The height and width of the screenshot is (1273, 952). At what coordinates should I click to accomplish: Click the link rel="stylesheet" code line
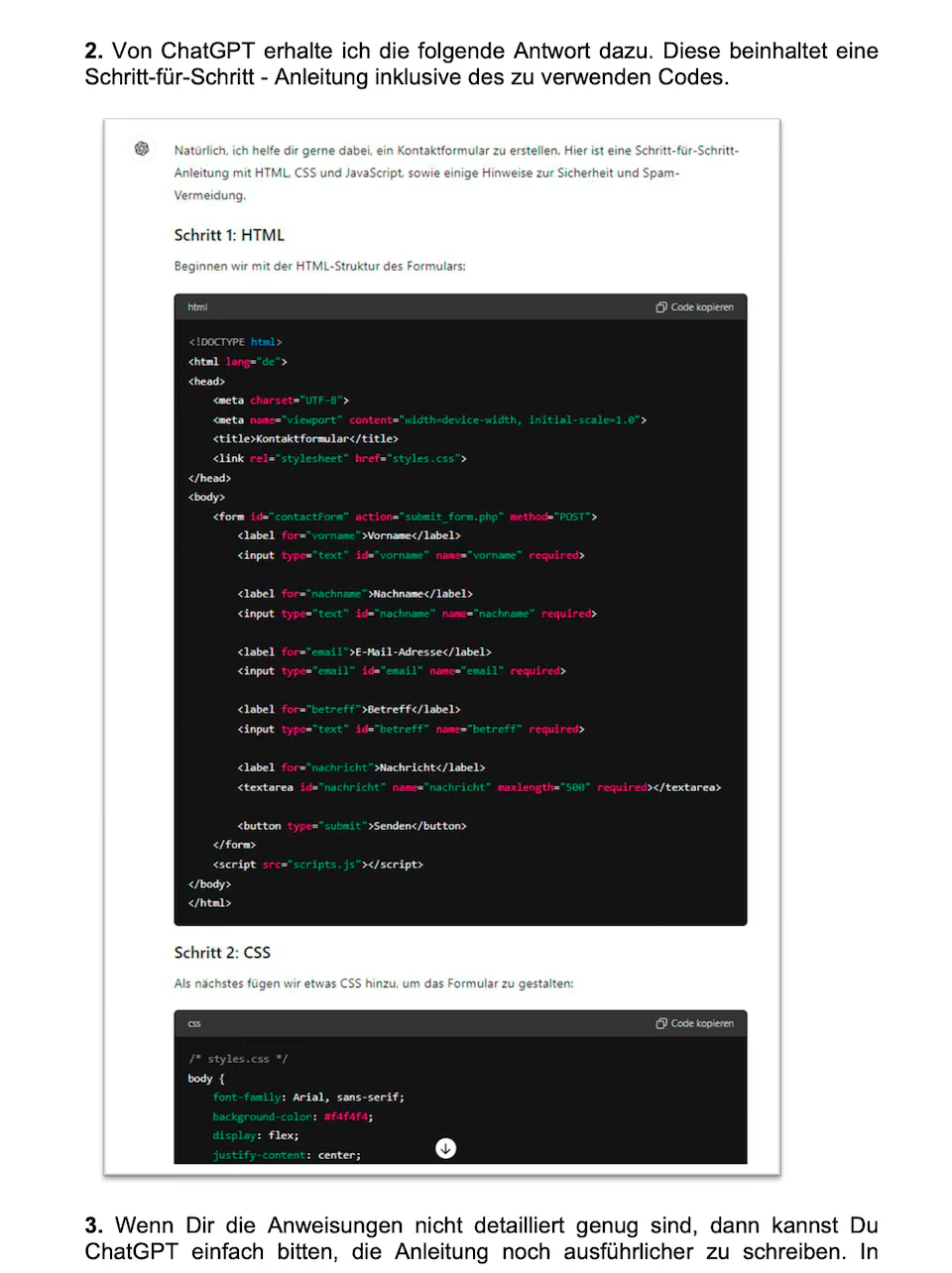[x=339, y=459]
